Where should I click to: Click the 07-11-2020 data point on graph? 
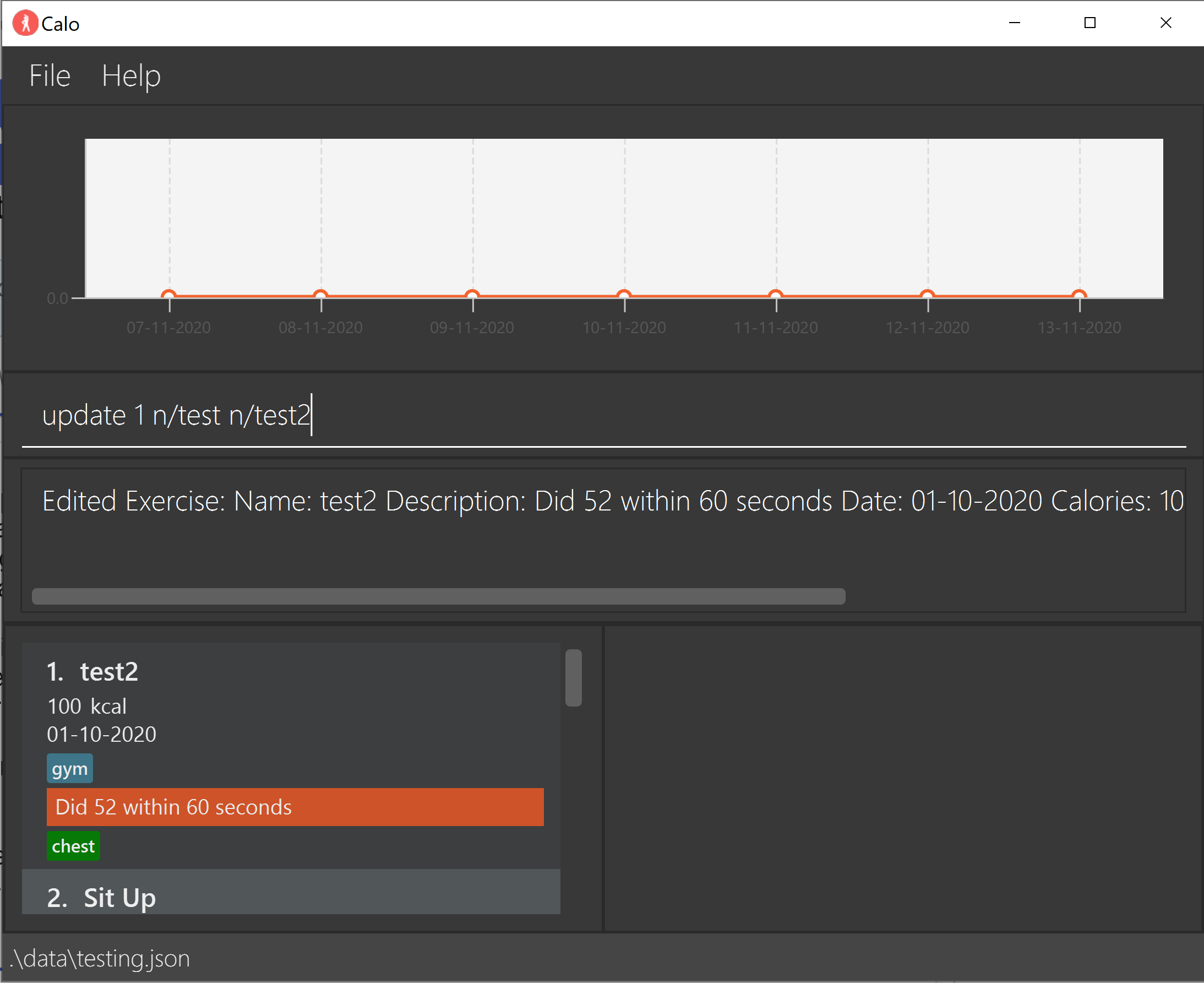point(168,295)
